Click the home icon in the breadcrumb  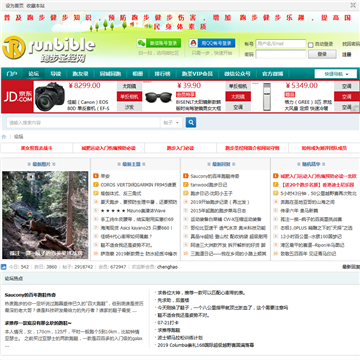pyautogui.click(x=4, y=137)
